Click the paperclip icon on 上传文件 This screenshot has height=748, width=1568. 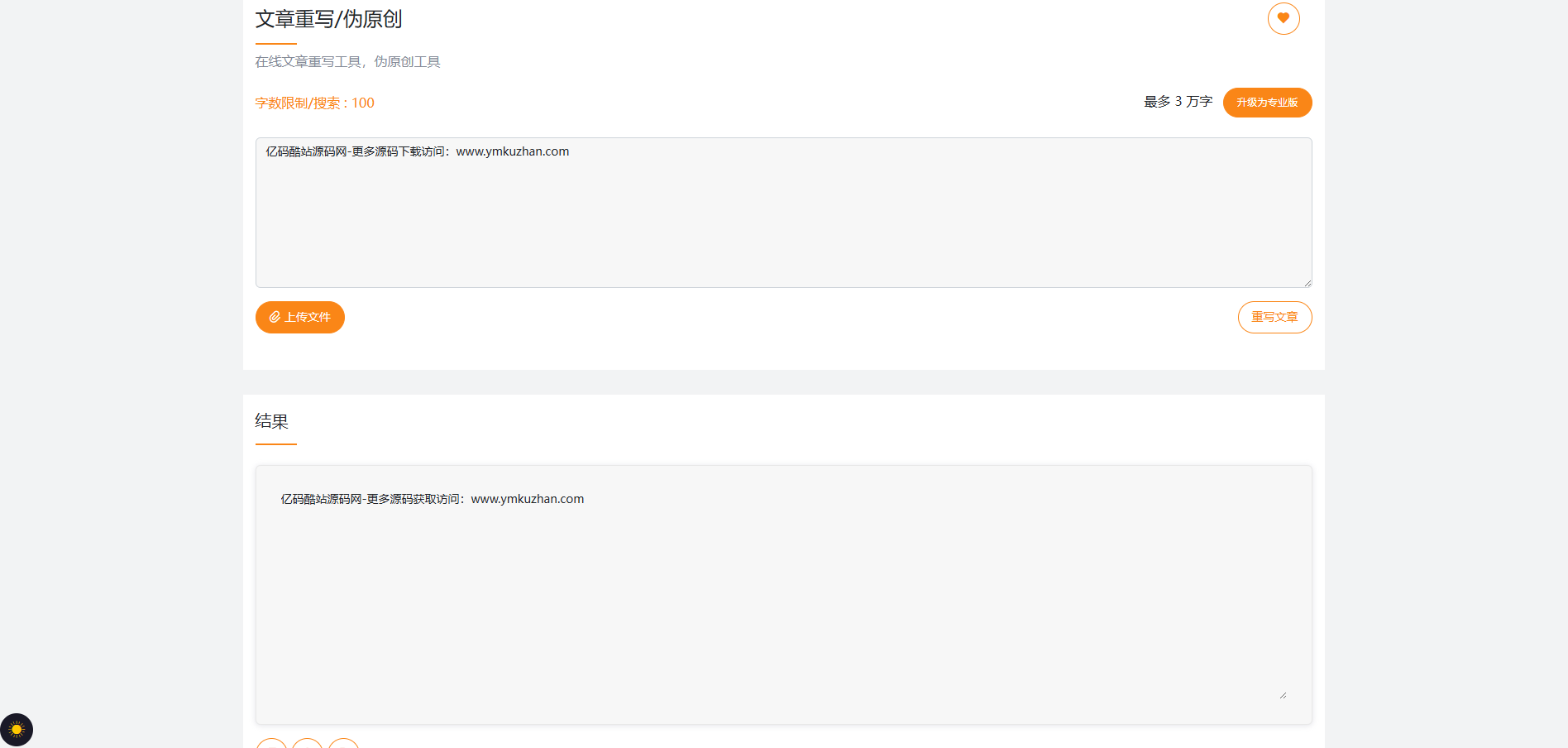275,317
